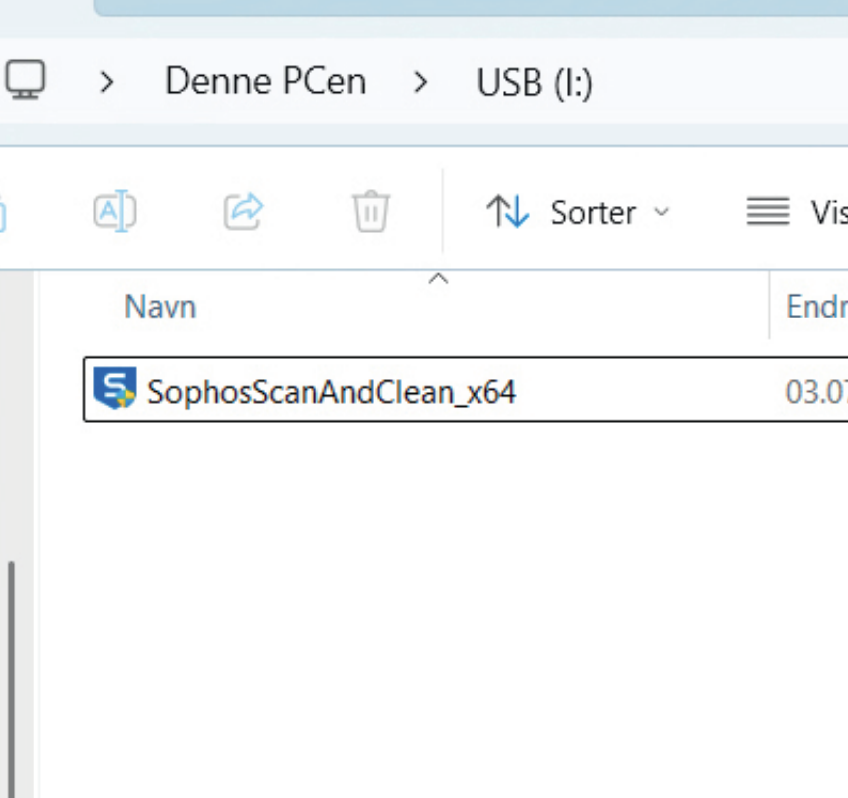This screenshot has height=798, width=848.
Task: Click the Endr date column header
Action: [817, 307]
